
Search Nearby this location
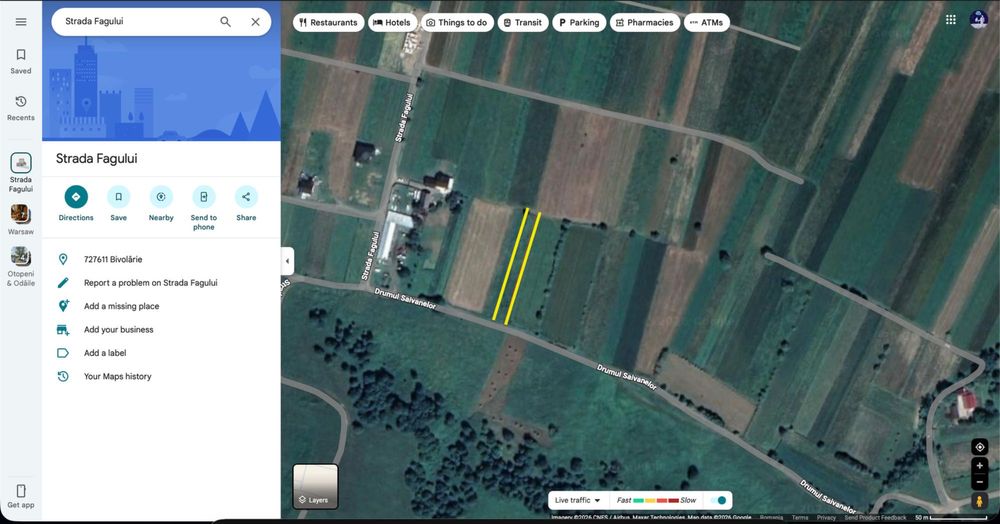pyautogui.click(x=161, y=203)
